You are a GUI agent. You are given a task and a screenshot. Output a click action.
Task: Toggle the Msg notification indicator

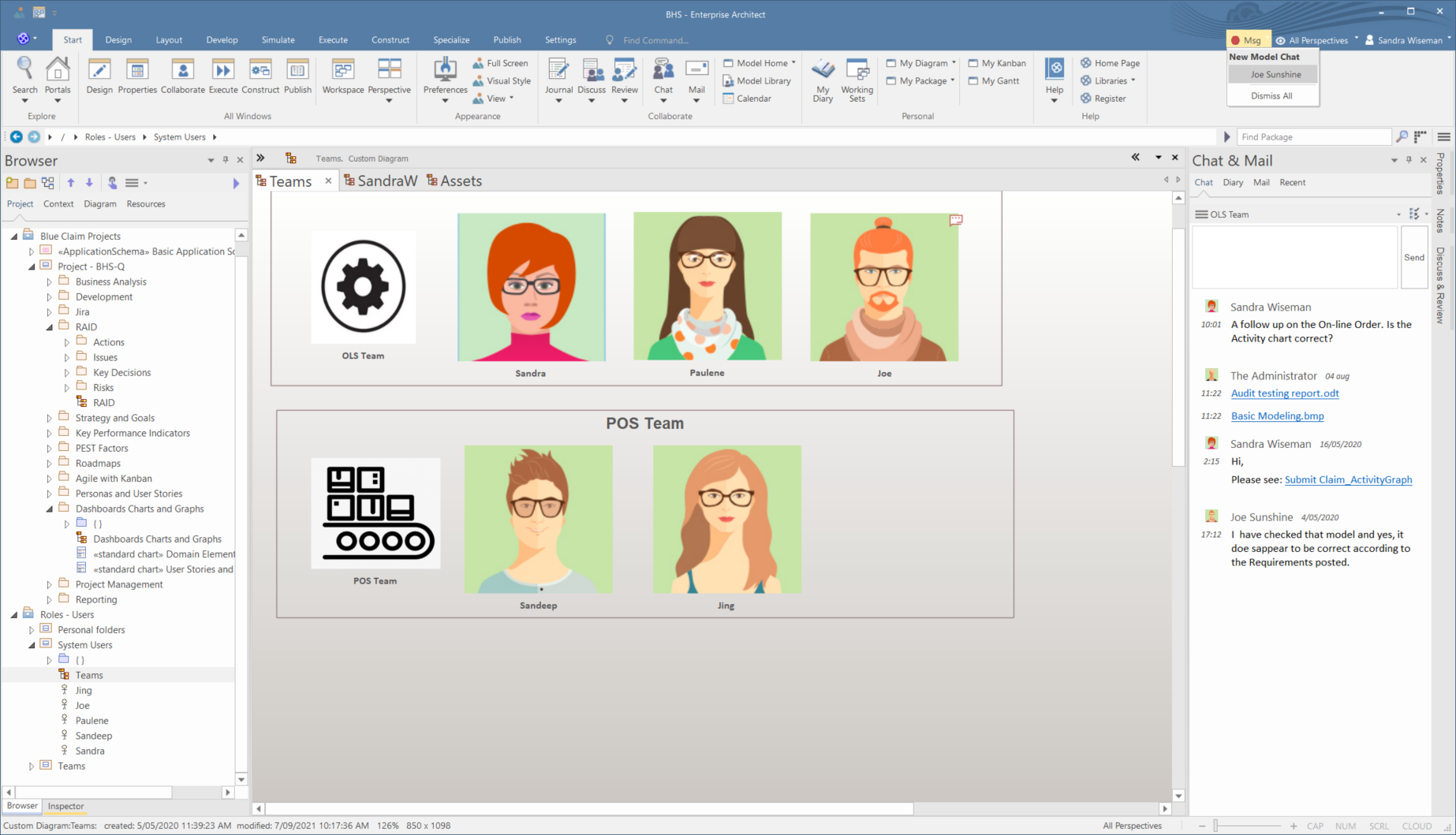[1246, 40]
